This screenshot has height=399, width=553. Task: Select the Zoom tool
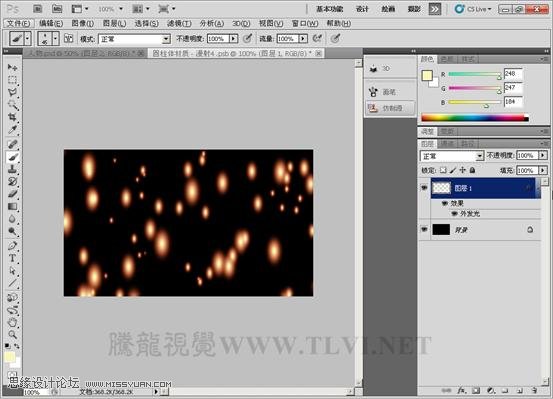point(12,334)
